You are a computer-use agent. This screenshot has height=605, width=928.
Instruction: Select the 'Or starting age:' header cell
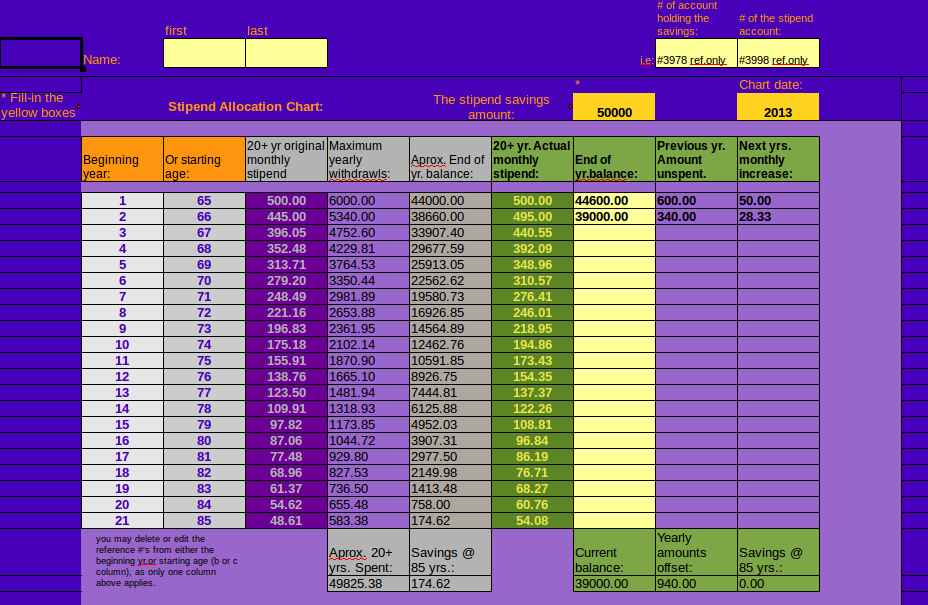[204, 159]
